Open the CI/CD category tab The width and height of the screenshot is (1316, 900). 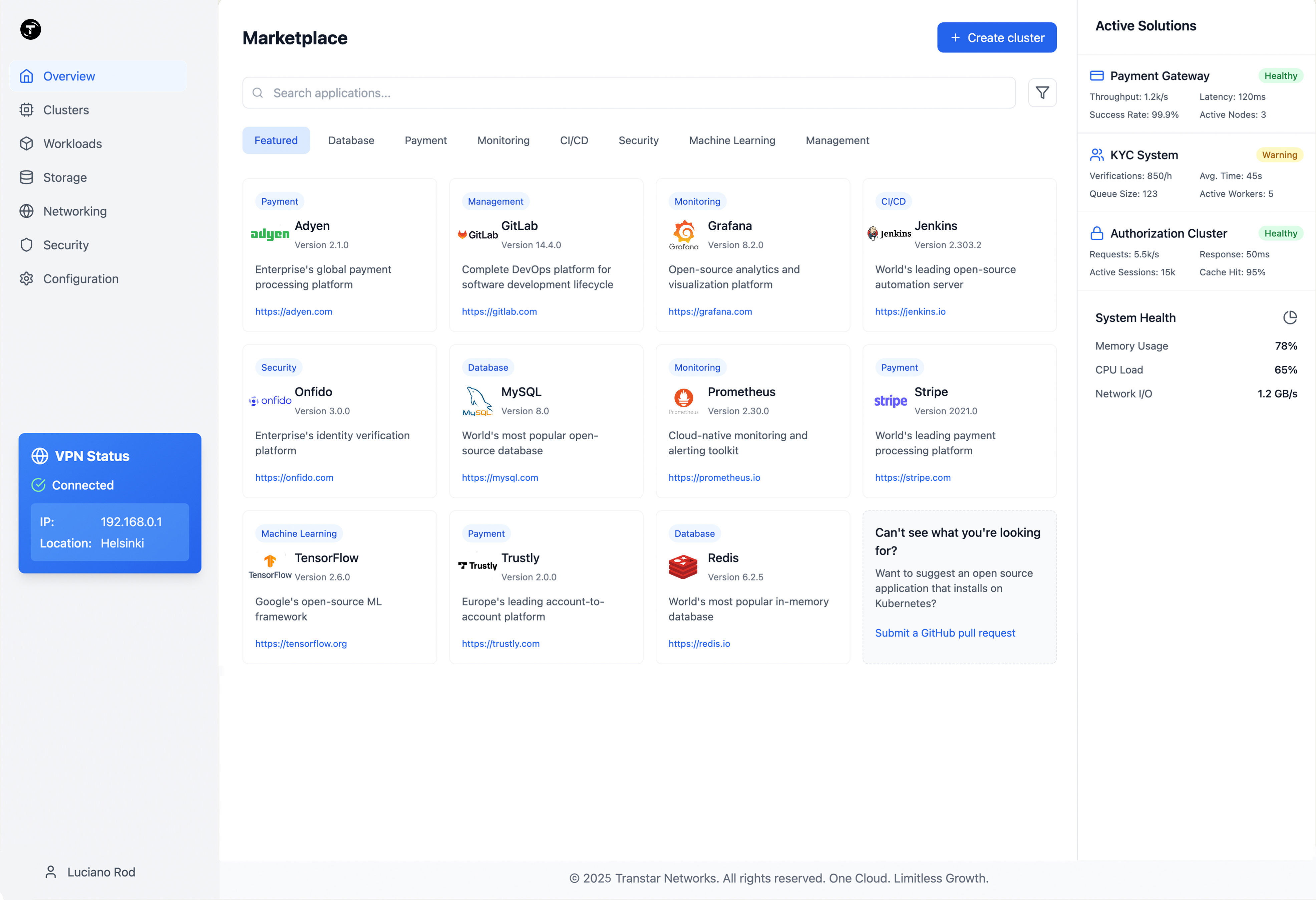pyautogui.click(x=574, y=140)
